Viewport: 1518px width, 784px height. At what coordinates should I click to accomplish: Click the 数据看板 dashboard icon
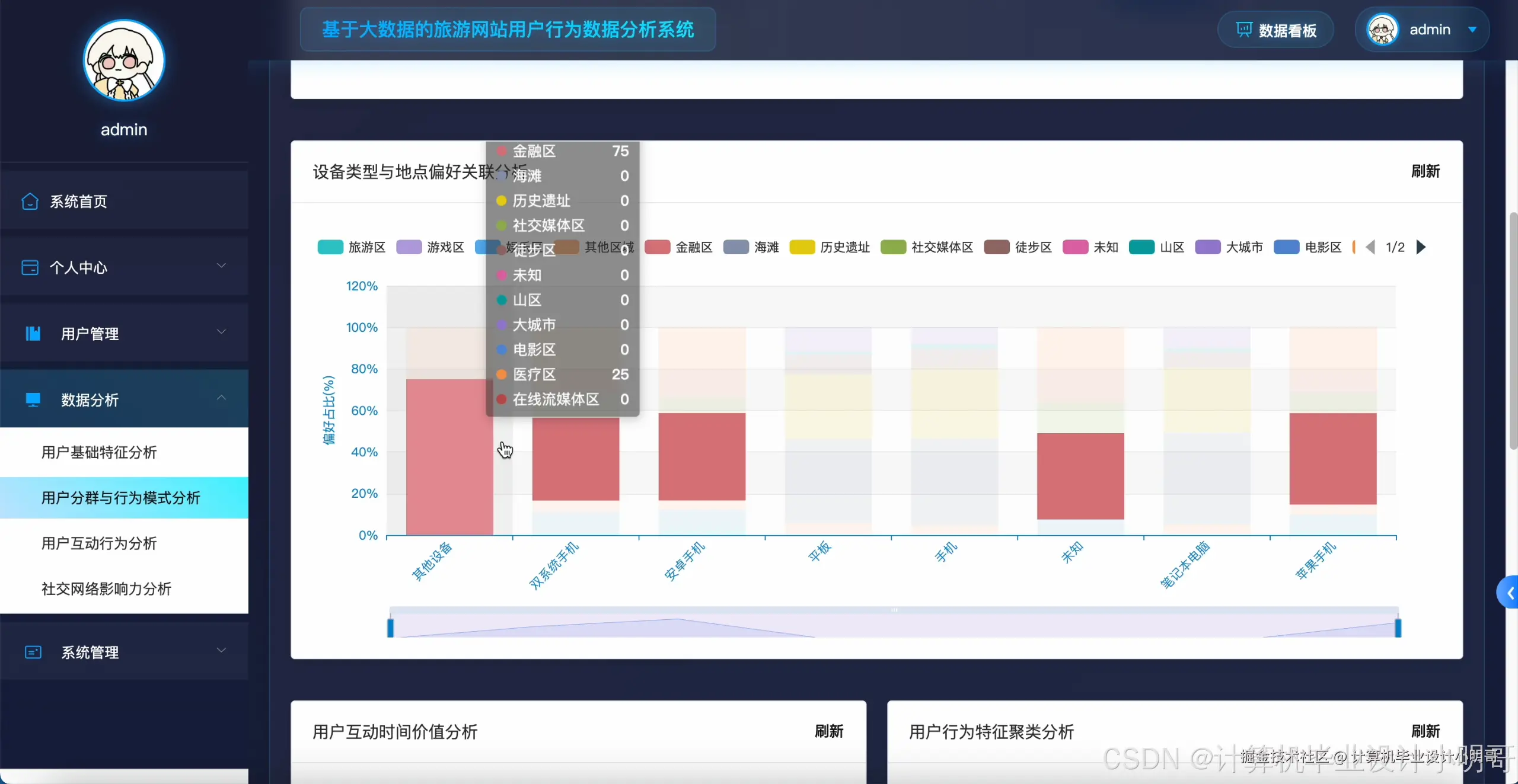pyautogui.click(x=1243, y=29)
